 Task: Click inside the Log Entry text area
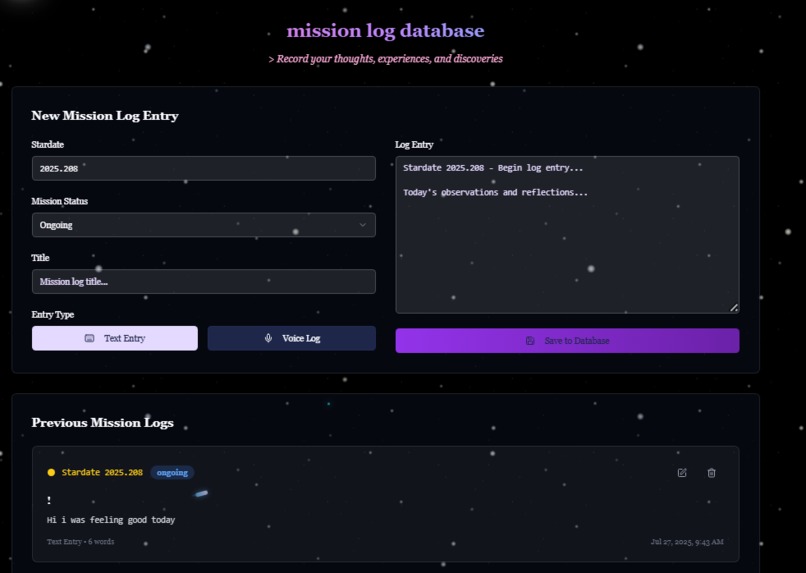(567, 235)
